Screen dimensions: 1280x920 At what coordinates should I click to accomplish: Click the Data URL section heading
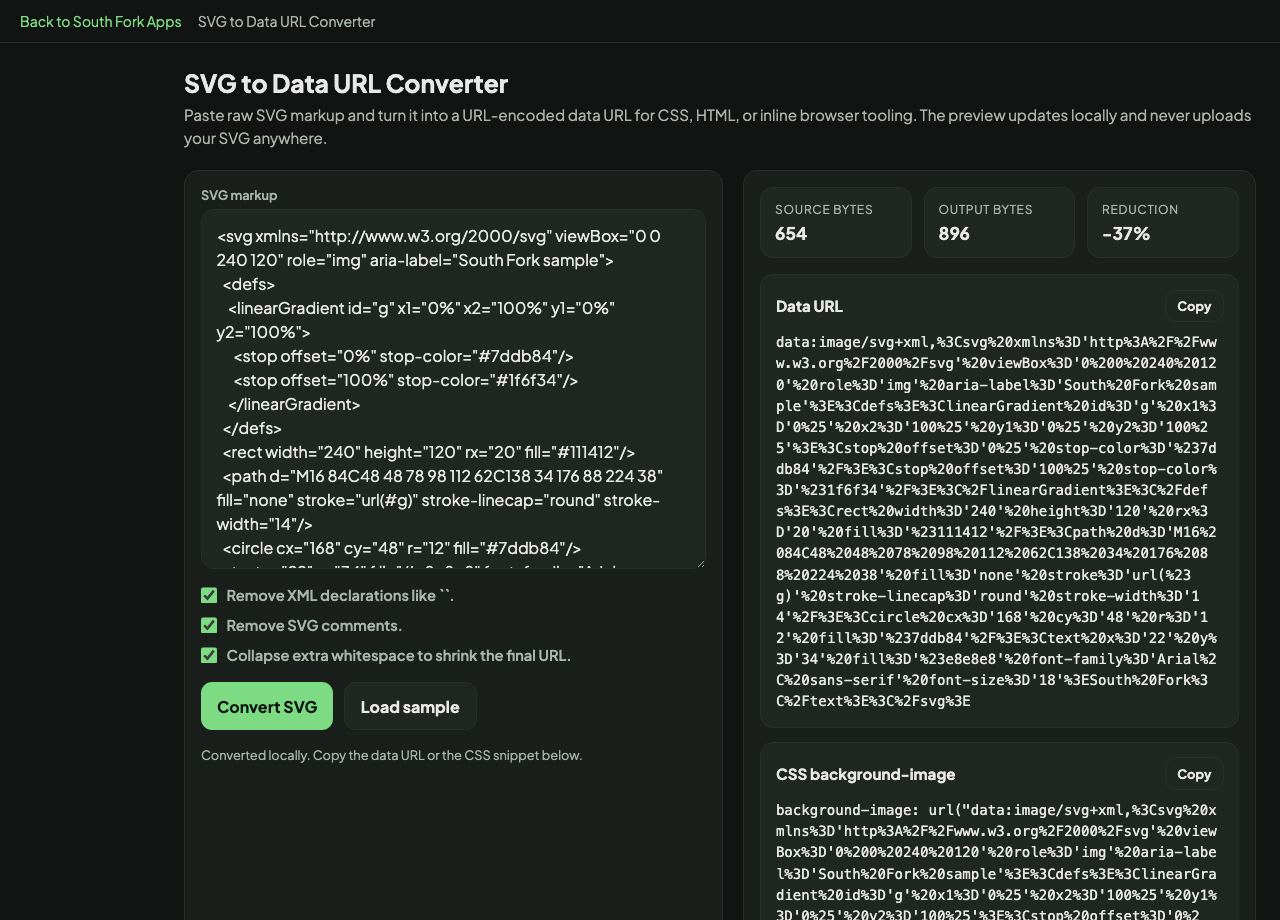[809, 306]
